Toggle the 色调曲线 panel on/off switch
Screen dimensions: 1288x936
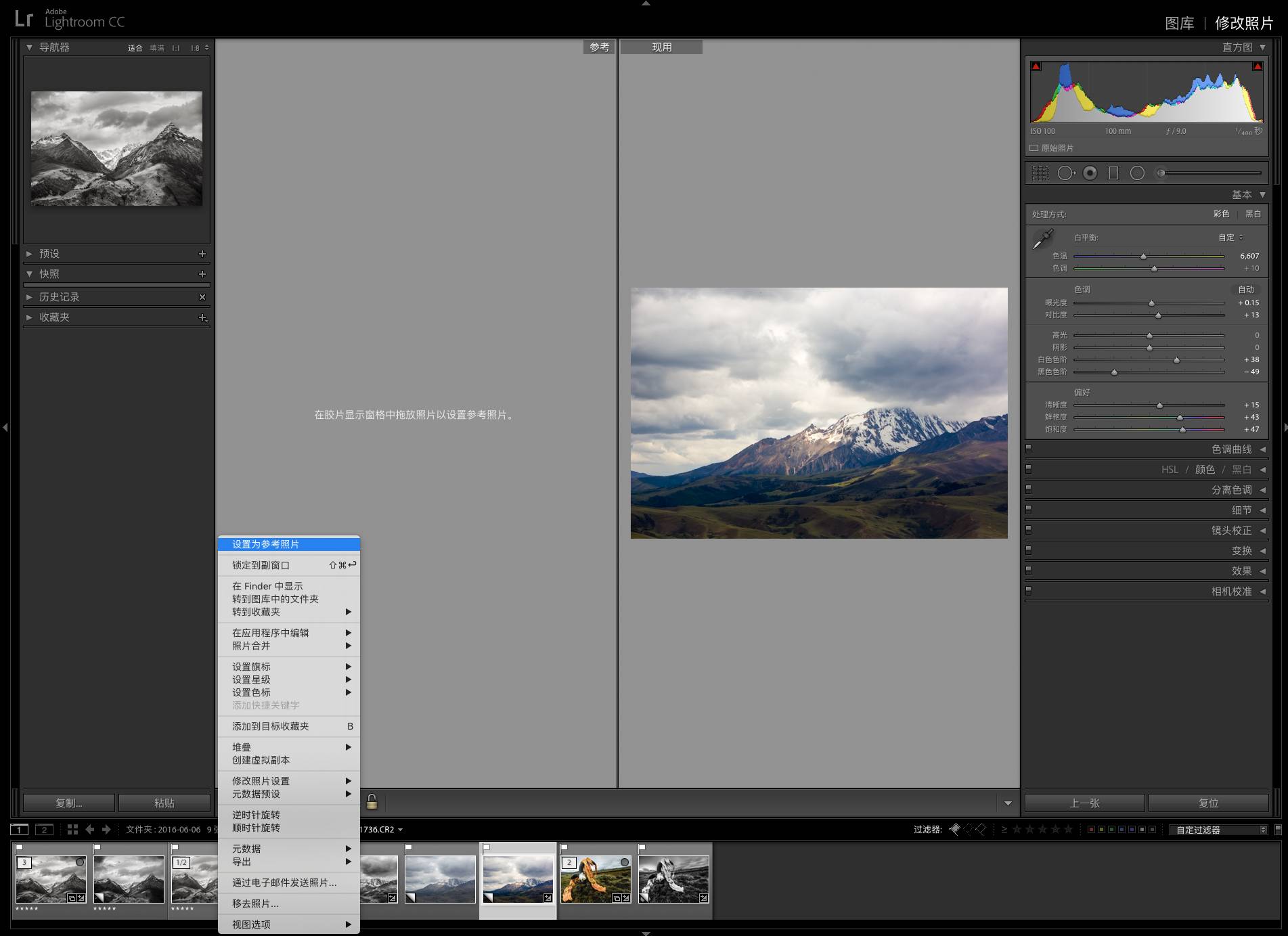tap(1029, 449)
